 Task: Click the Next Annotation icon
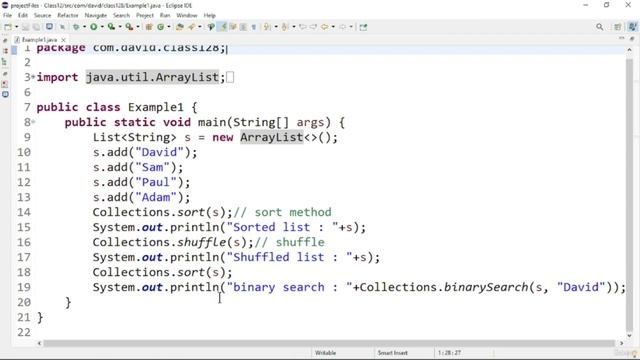(x=267, y=27)
